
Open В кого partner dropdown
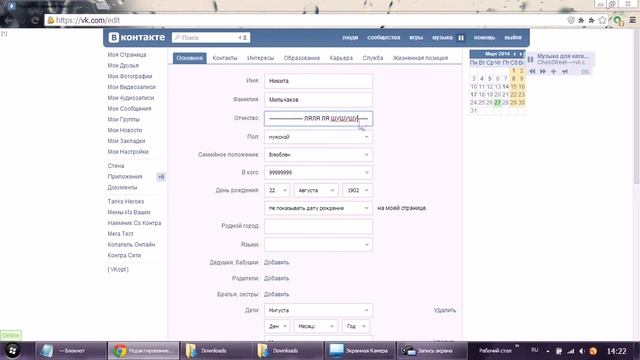coord(318,173)
